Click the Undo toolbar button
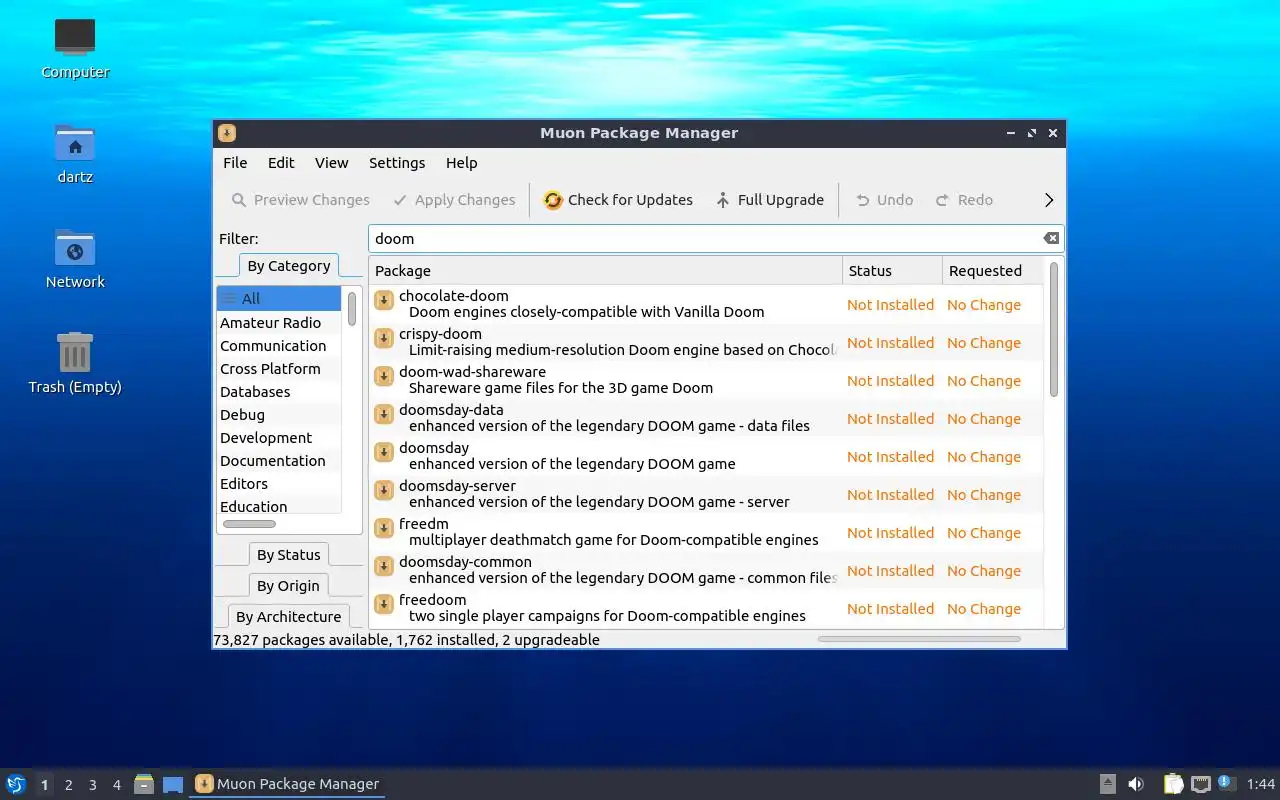Image resolution: width=1280 pixels, height=800 pixels. click(884, 200)
